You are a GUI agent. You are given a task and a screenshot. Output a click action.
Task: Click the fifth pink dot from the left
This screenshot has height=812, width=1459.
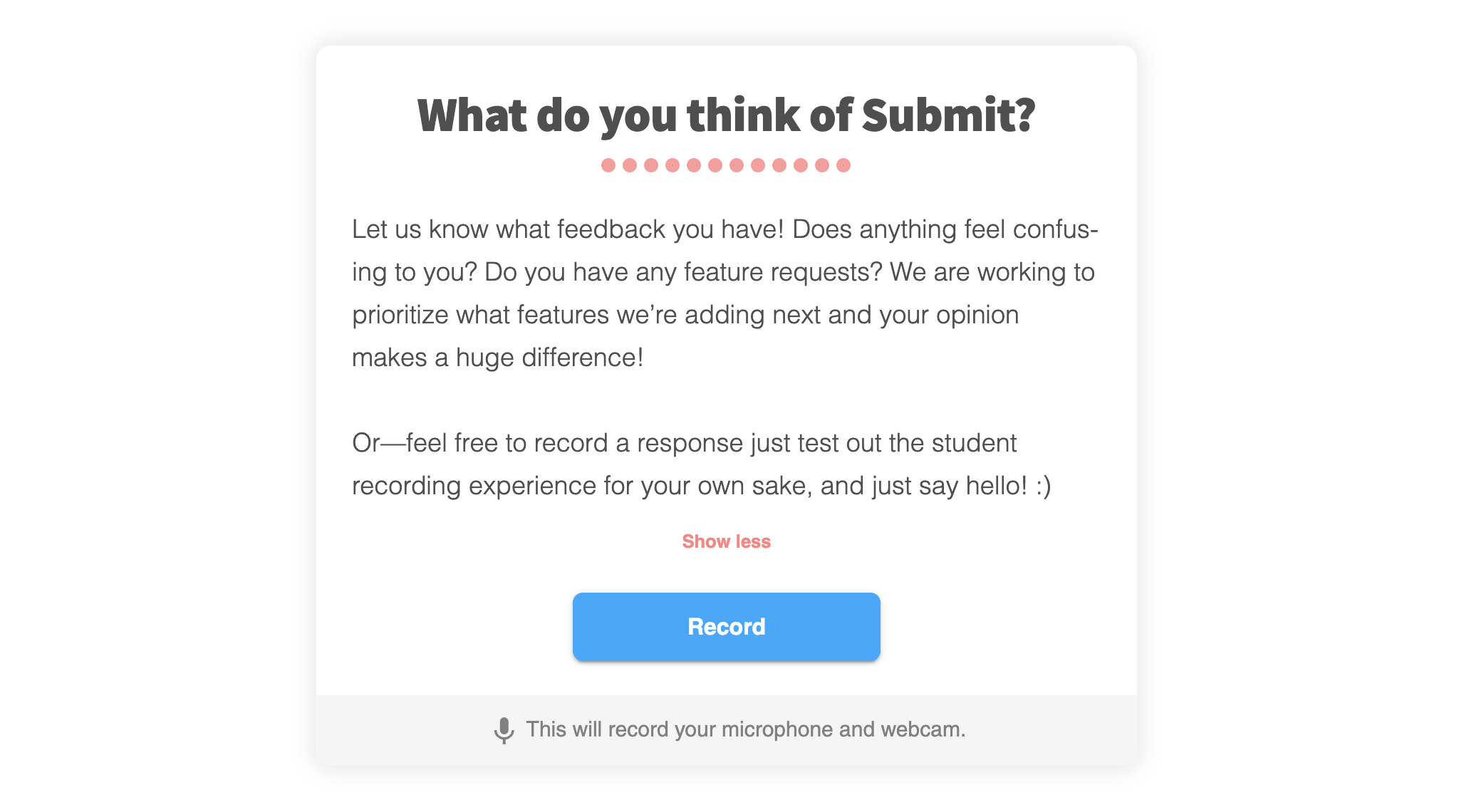click(x=694, y=165)
